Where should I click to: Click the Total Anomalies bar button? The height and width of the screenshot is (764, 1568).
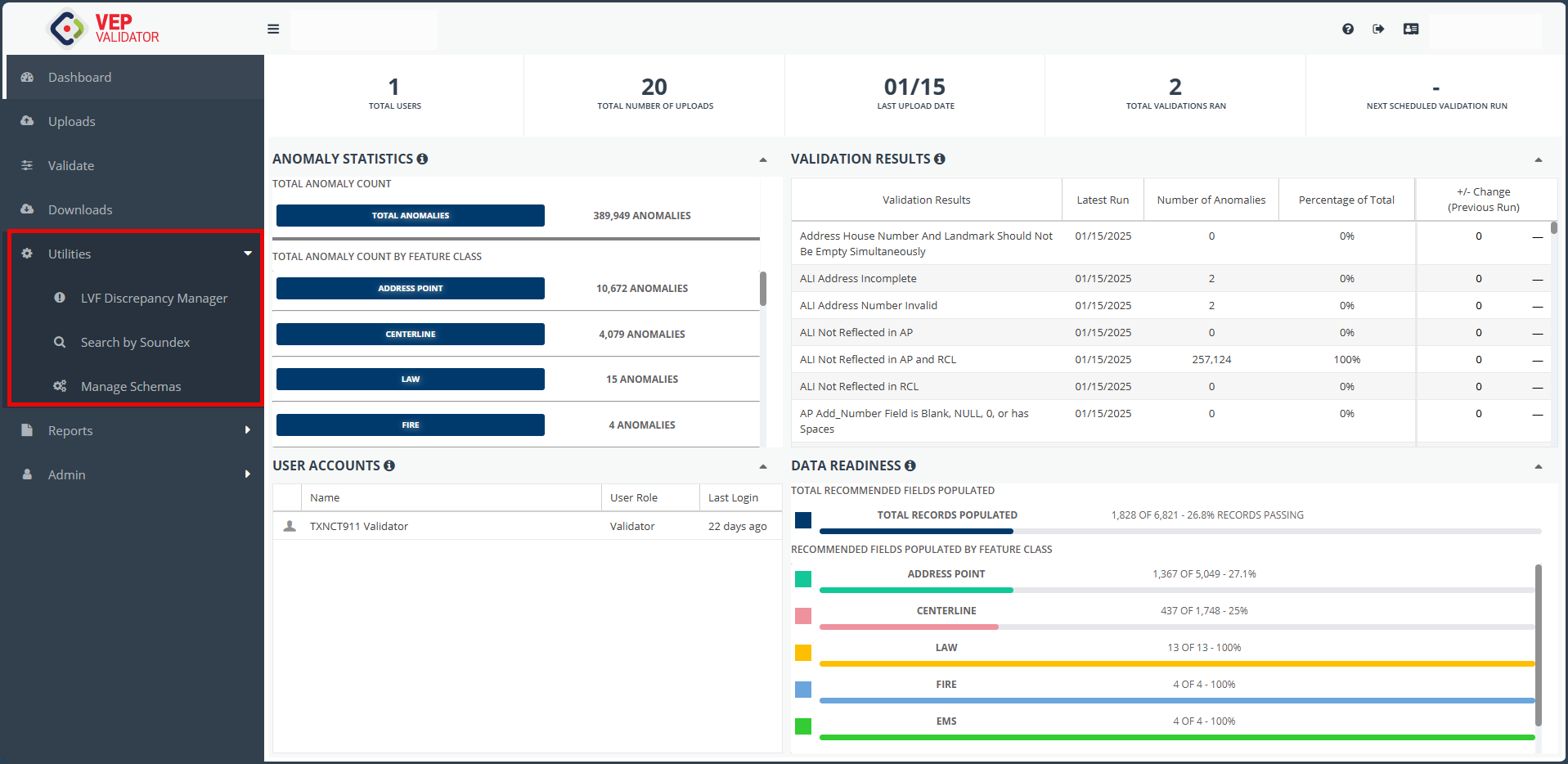coord(411,215)
